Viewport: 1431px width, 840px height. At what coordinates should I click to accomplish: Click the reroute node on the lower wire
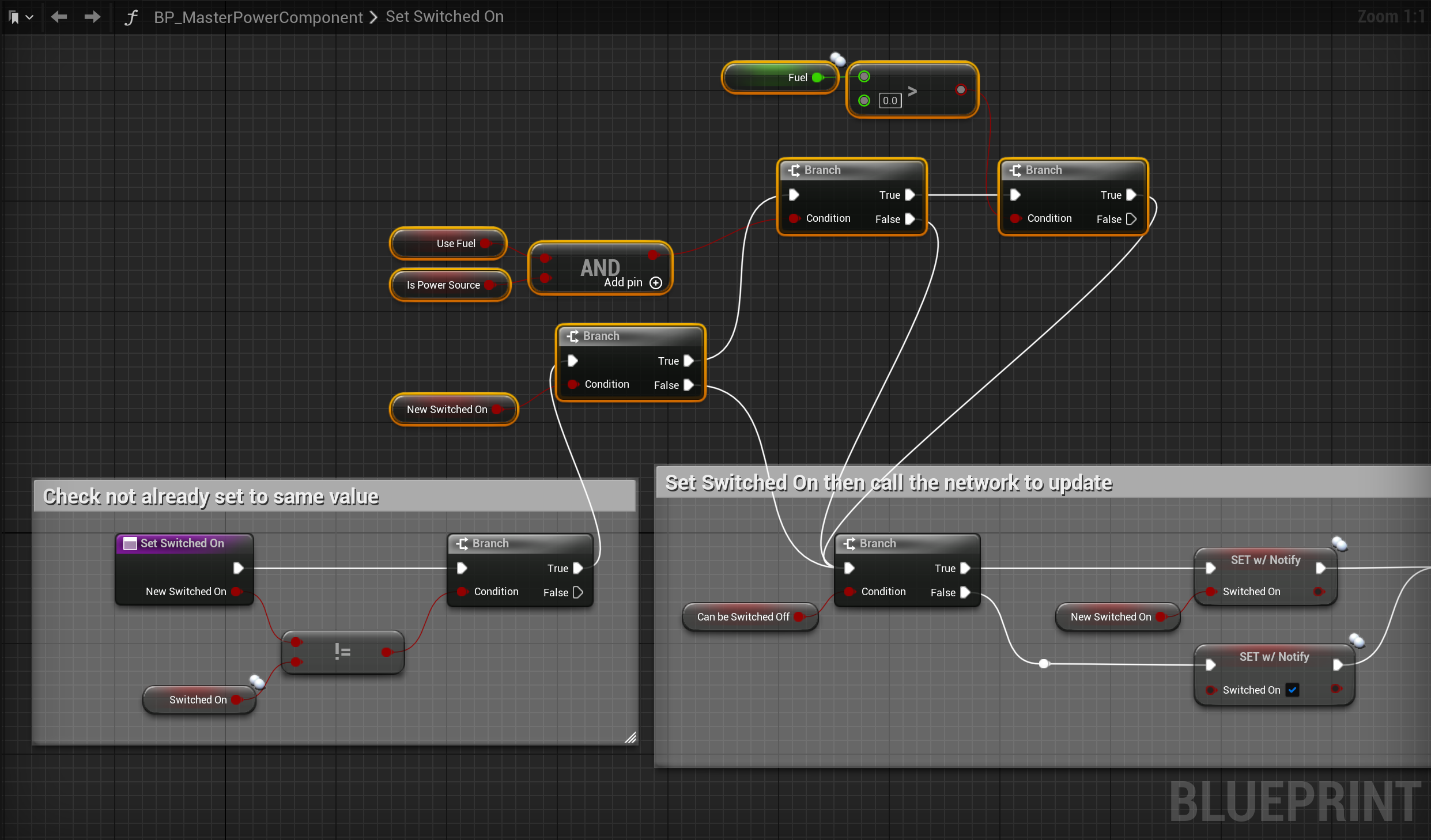coord(1044,664)
